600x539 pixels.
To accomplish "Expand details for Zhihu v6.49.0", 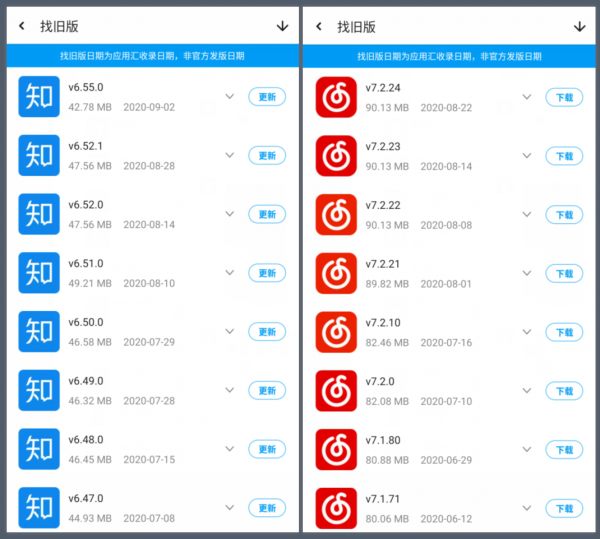I will point(230,390).
